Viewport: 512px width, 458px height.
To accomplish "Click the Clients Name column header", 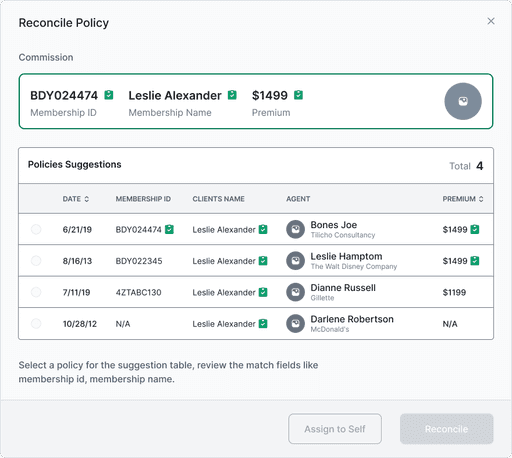I will 218,199.
